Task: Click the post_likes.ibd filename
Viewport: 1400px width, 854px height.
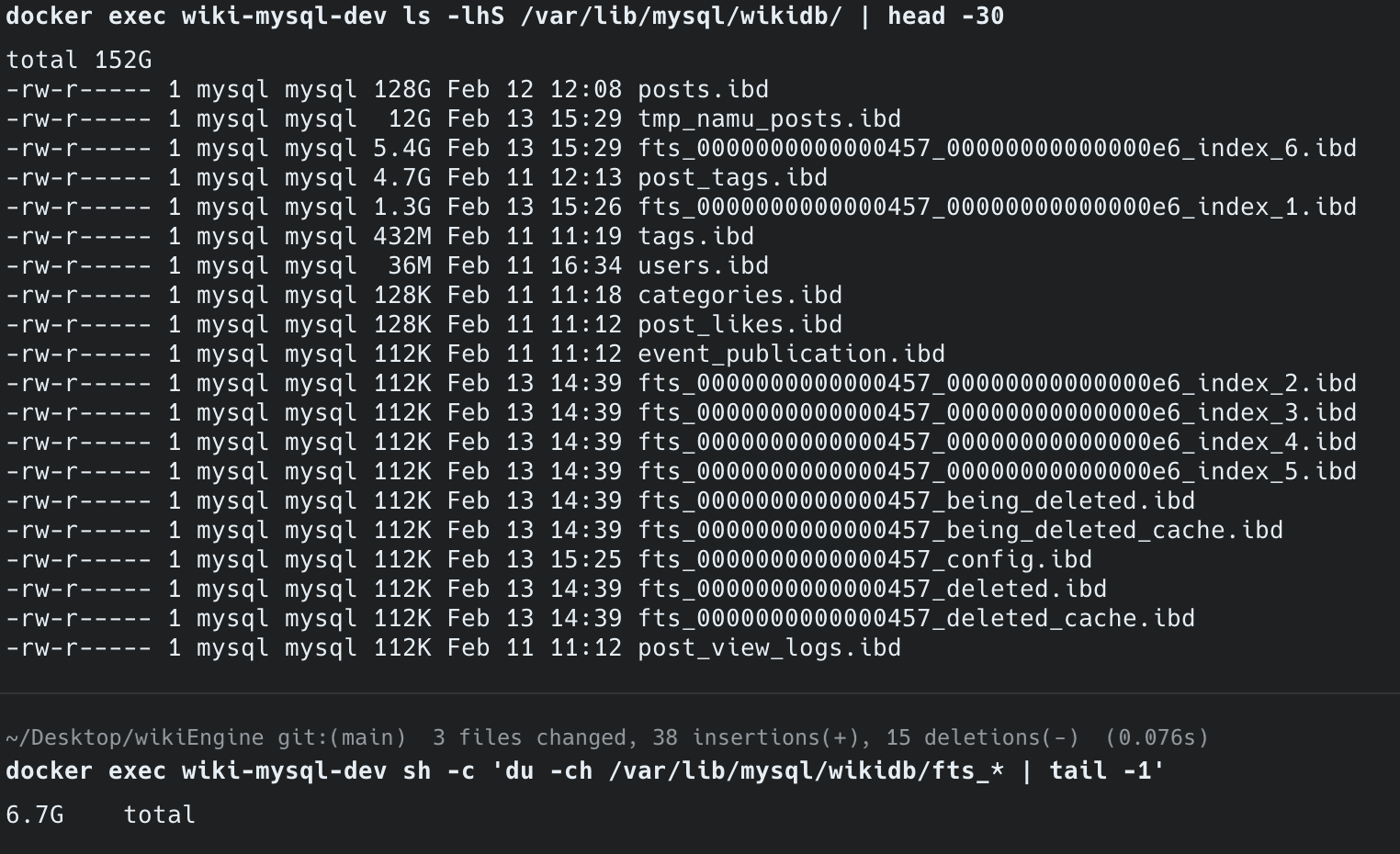Action: pos(740,325)
